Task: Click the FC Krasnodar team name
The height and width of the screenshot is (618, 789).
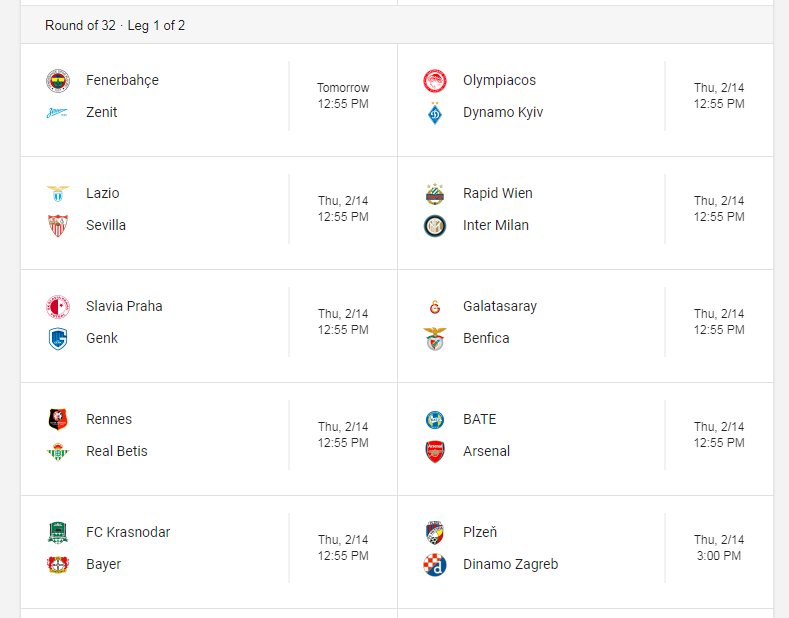Action: click(128, 532)
